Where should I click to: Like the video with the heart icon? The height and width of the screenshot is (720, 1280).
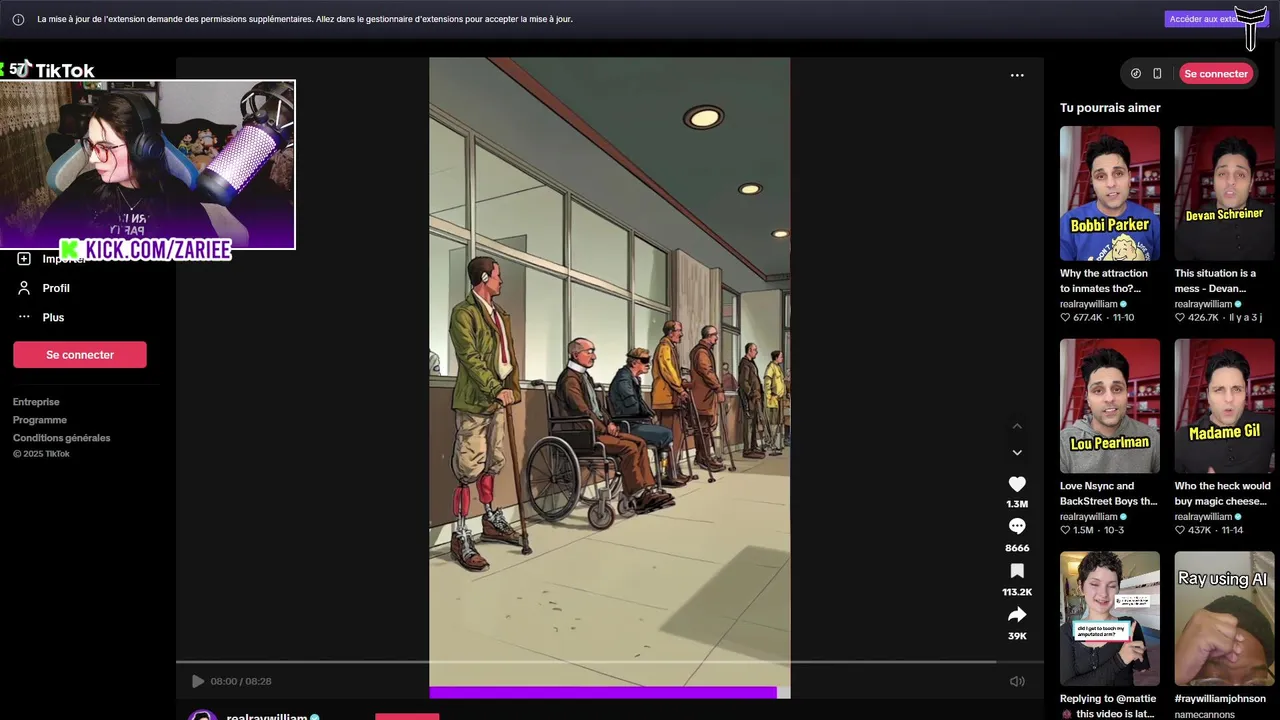tap(1017, 484)
